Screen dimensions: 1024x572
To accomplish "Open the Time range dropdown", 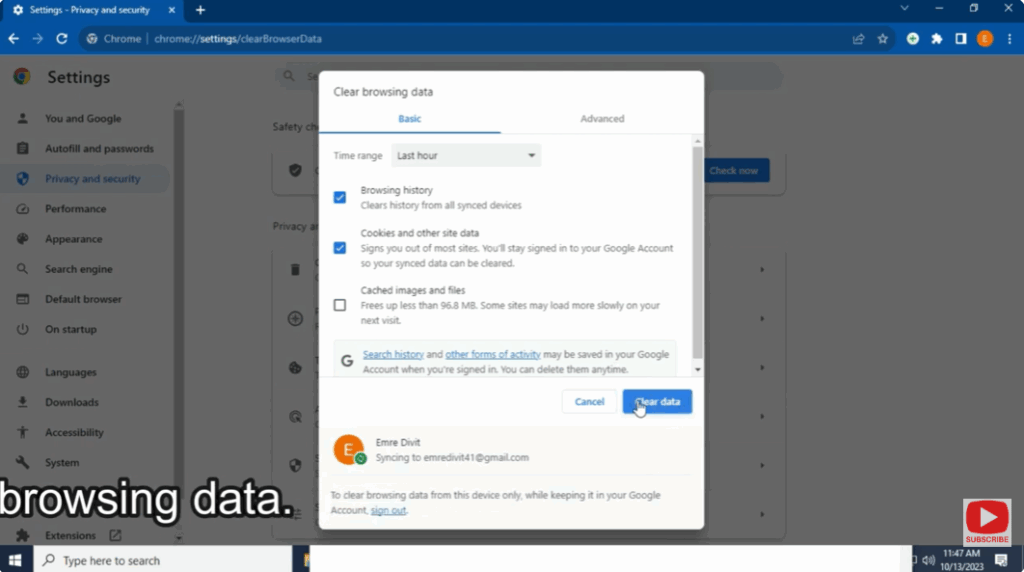I will (x=466, y=155).
